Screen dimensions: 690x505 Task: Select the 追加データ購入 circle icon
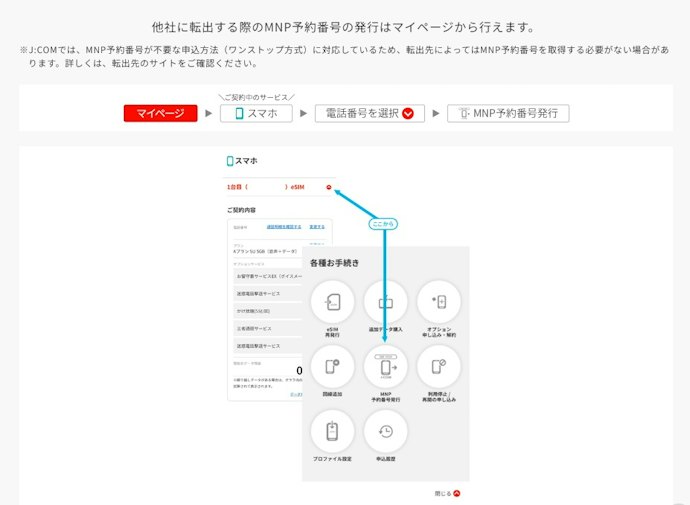pyautogui.click(x=385, y=302)
